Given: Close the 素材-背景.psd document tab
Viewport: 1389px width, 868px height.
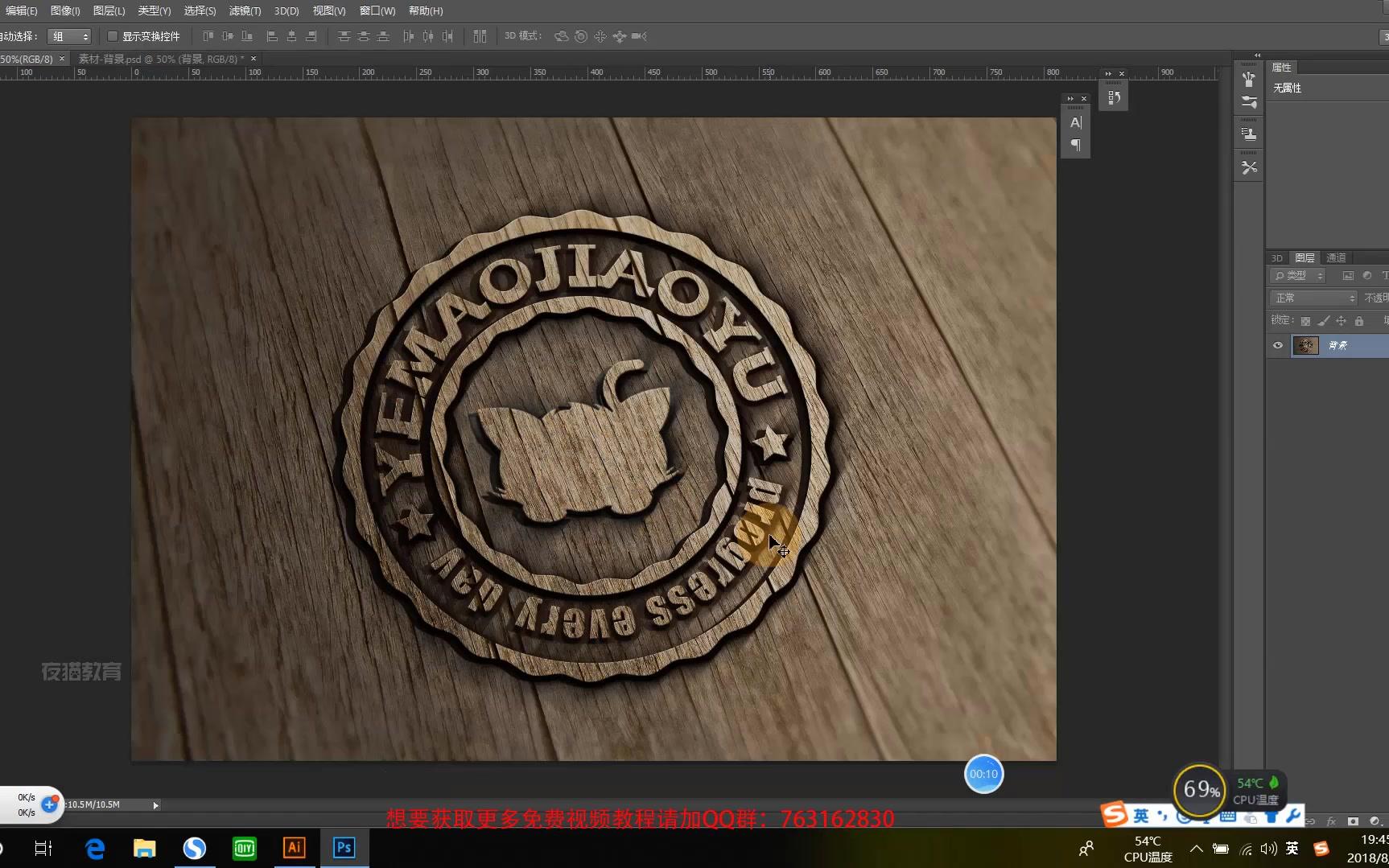Looking at the screenshot, I should (253, 59).
